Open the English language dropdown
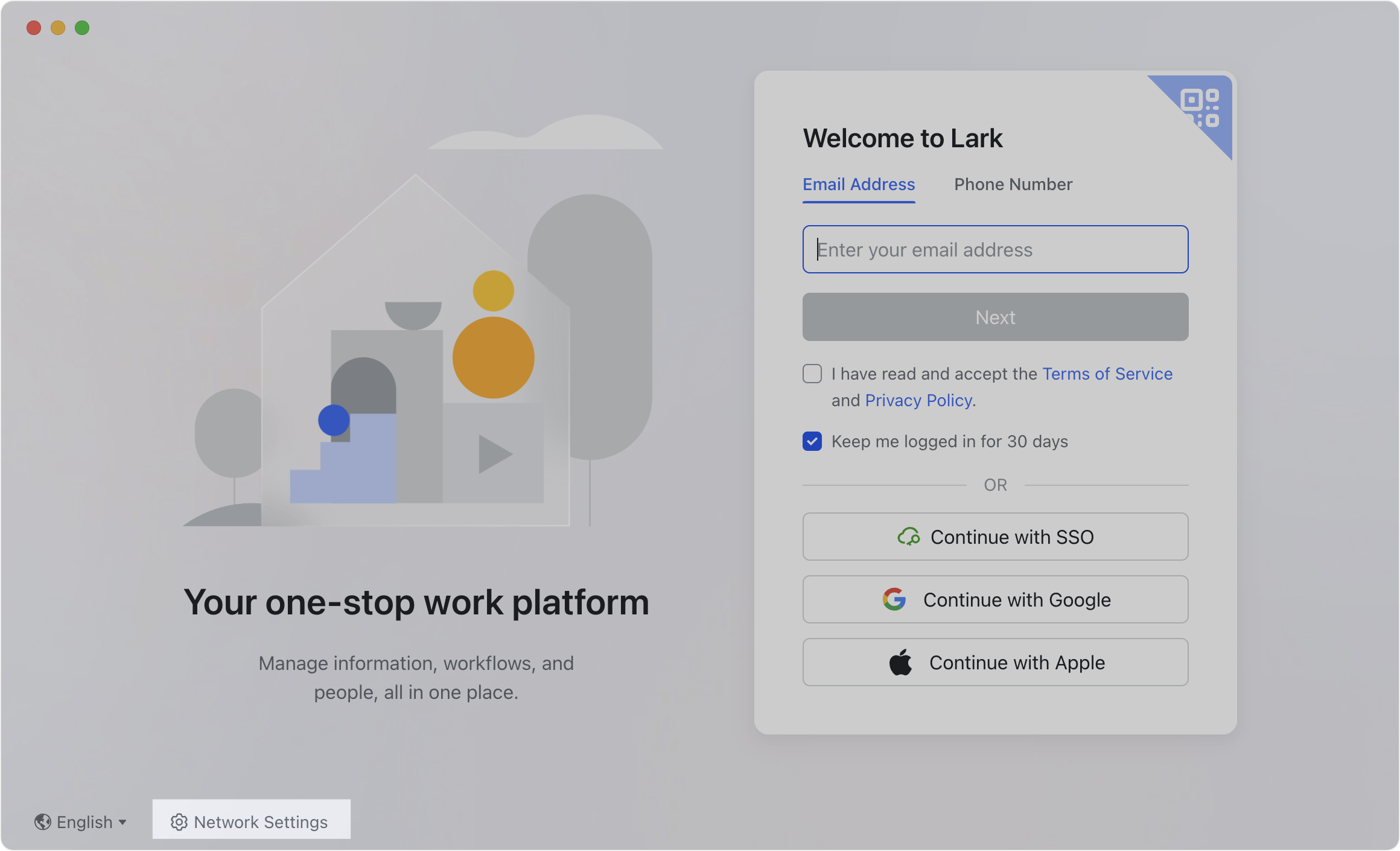The image size is (1400, 851). pos(81,821)
